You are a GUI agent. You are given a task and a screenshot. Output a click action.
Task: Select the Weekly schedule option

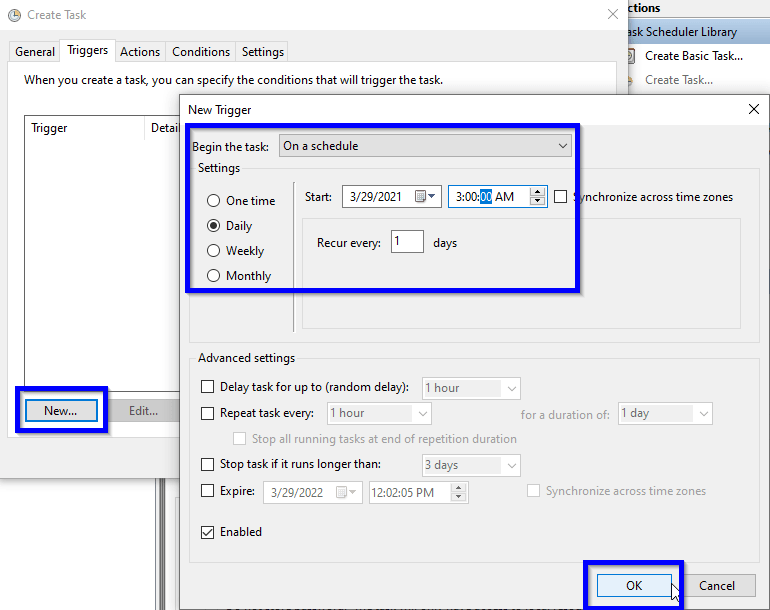pos(213,251)
